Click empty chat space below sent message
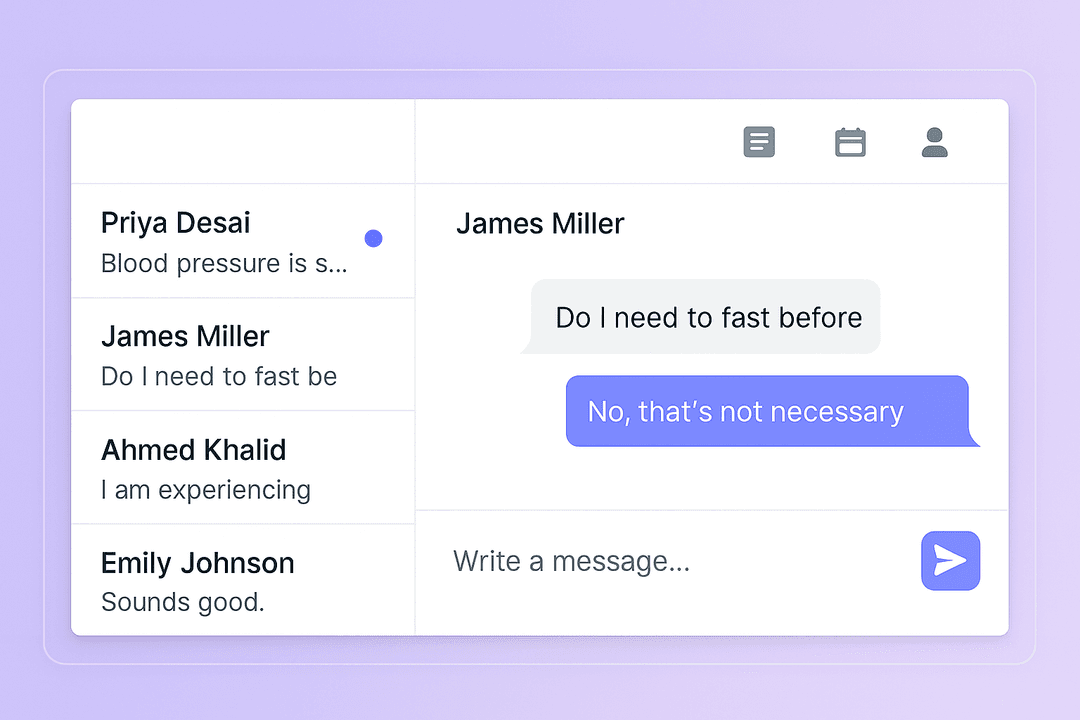 click(712, 479)
